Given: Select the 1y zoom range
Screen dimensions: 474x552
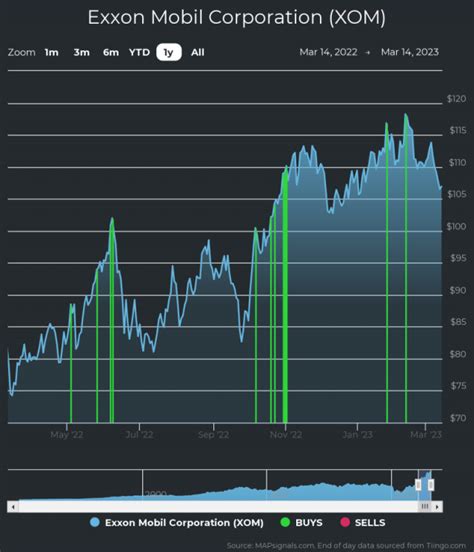Looking at the screenshot, I should click(169, 52).
